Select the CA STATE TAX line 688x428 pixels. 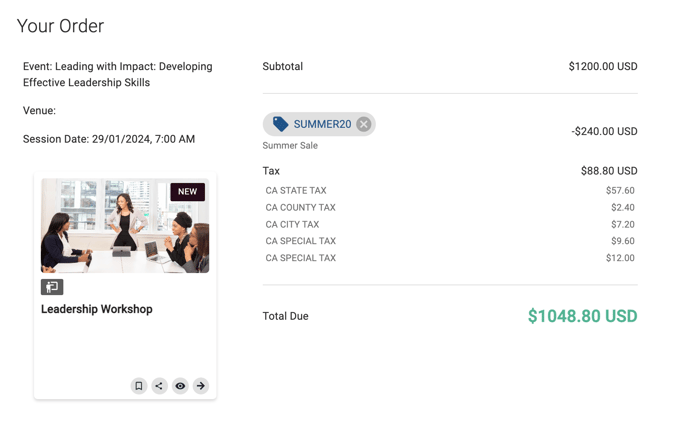point(296,190)
